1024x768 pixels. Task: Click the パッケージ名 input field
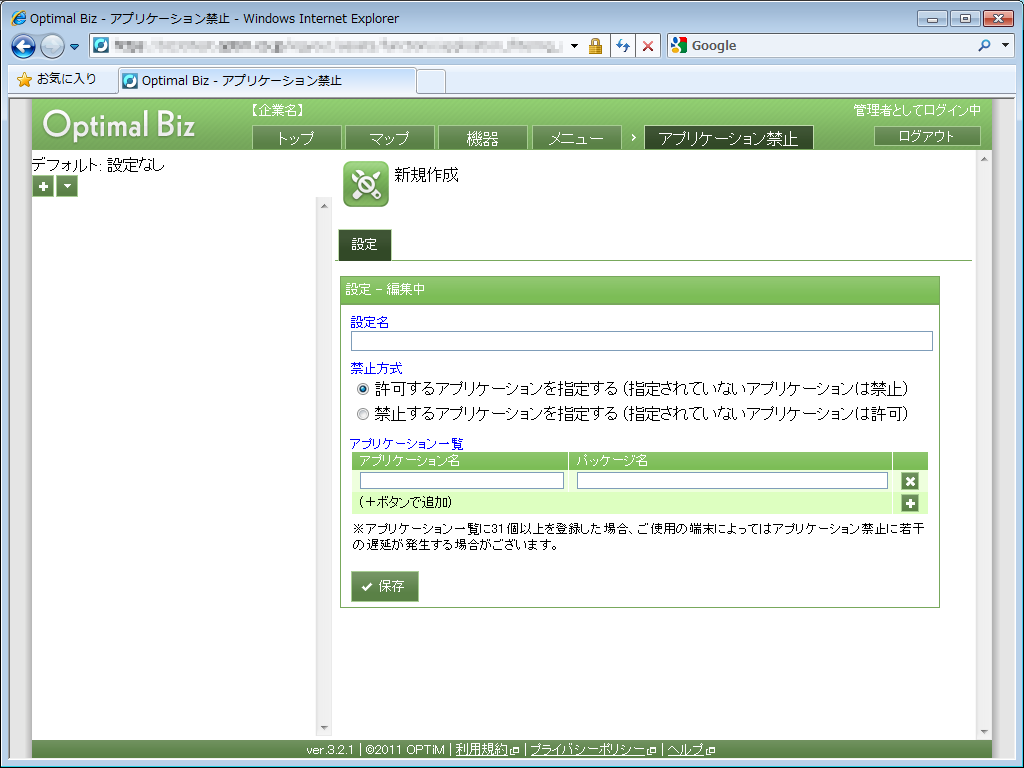coord(732,481)
